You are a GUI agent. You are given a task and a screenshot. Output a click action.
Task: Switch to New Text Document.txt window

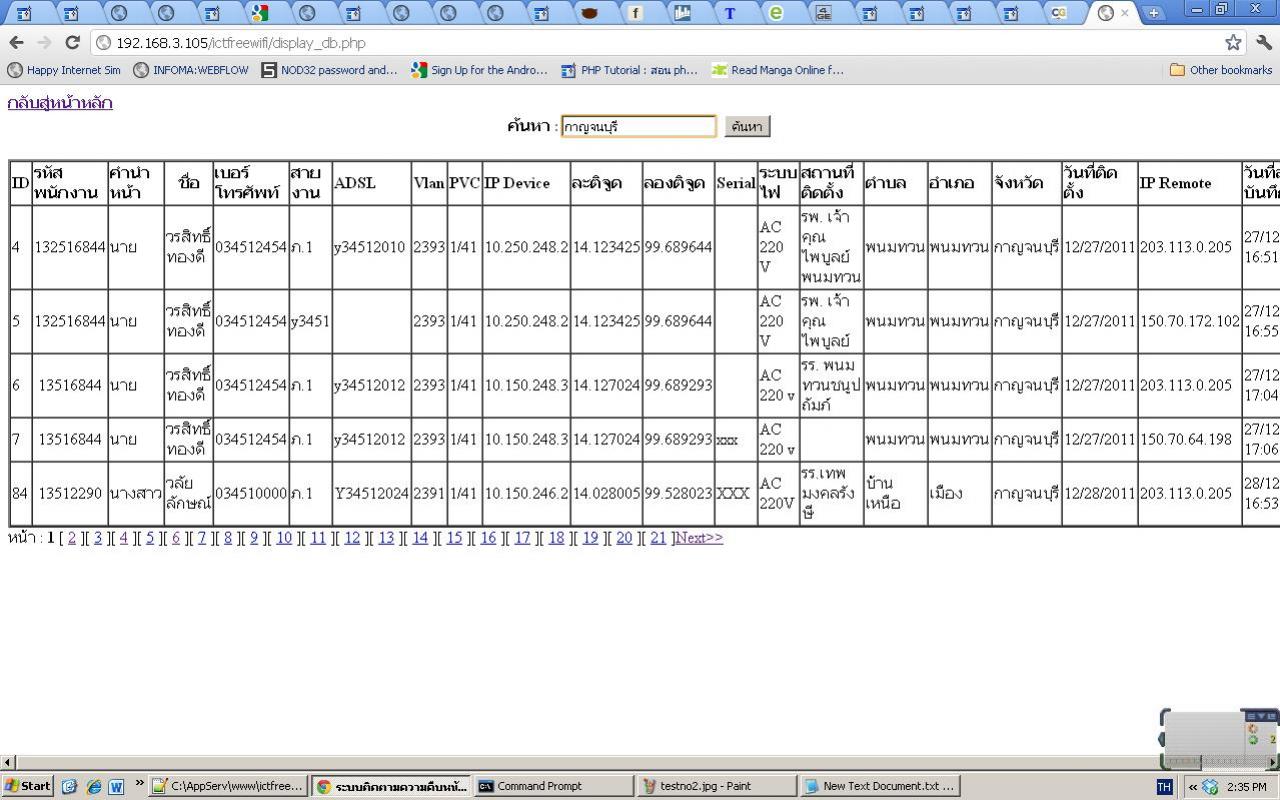[879, 786]
